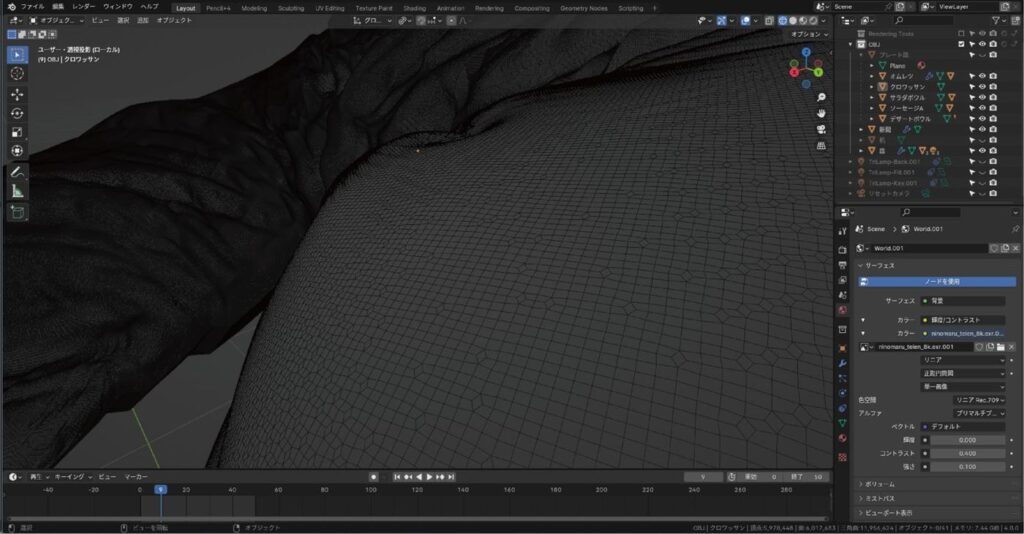Open the レンダー menu
Screen dimensions: 1024x534
(x=83, y=7)
